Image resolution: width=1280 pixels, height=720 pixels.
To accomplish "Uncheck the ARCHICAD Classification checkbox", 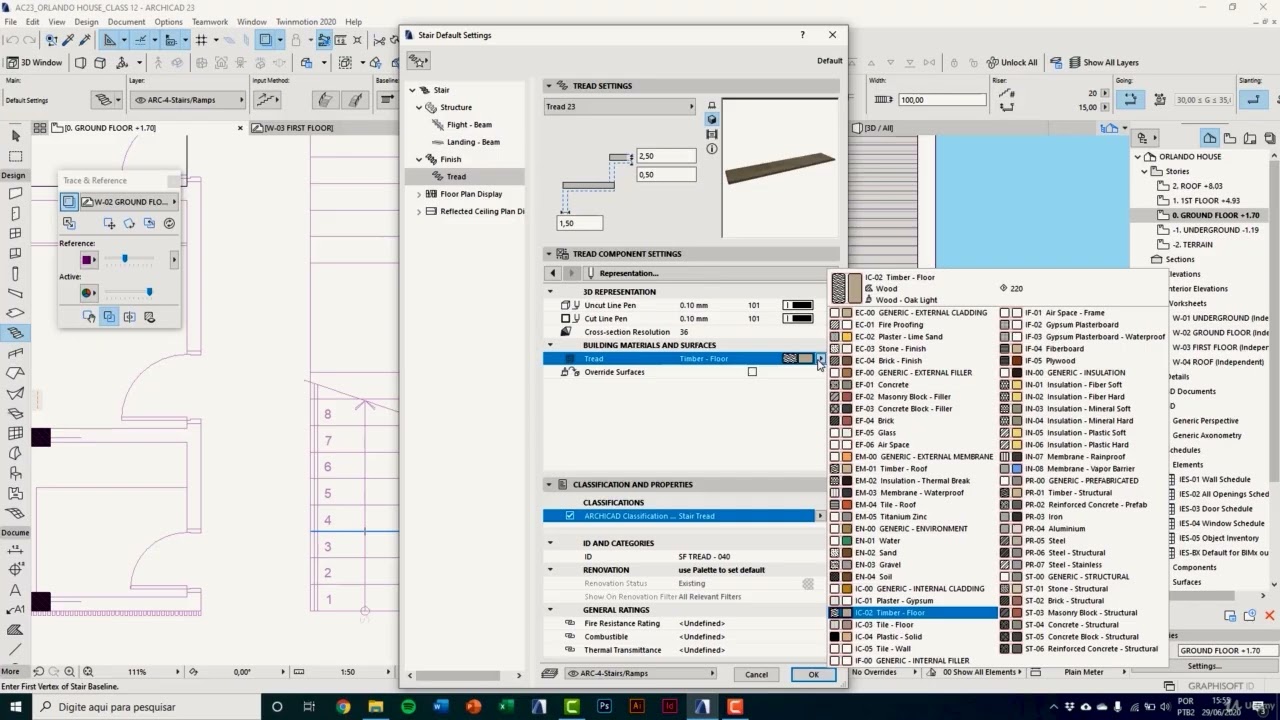I will coord(570,516).
